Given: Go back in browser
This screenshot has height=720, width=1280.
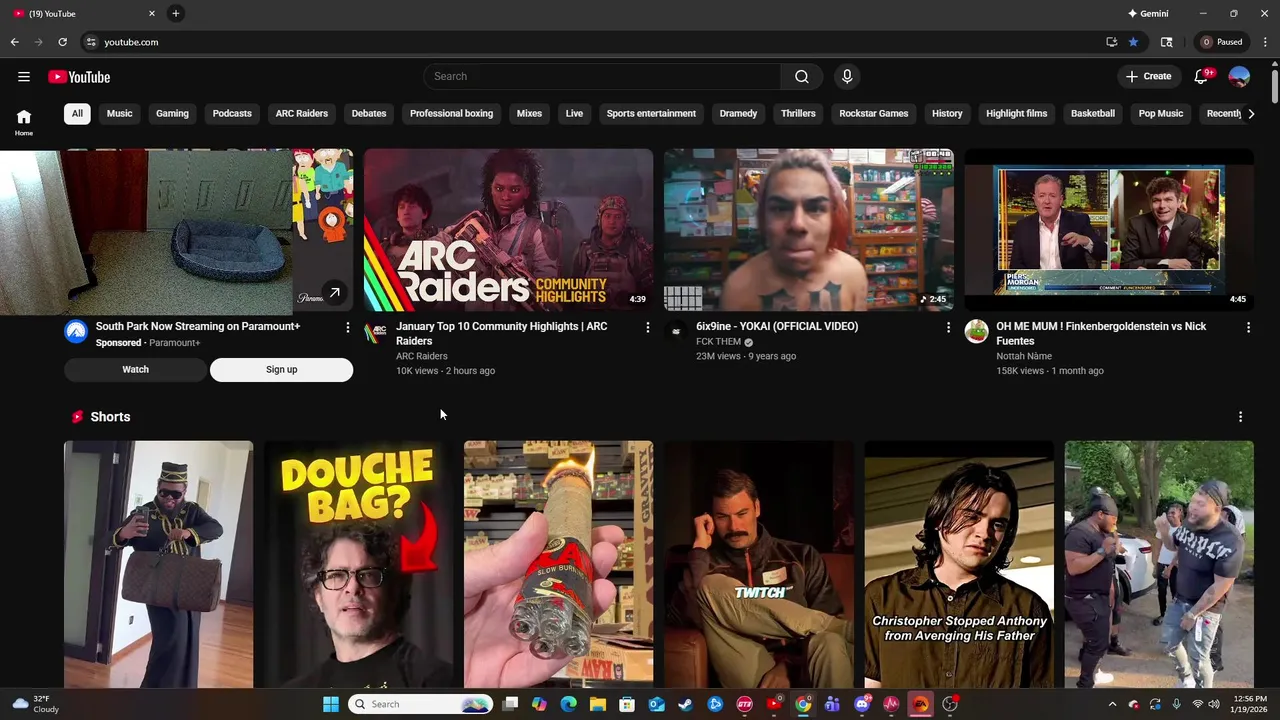Looking at the screenshot, I should click(x=14, y=42).
